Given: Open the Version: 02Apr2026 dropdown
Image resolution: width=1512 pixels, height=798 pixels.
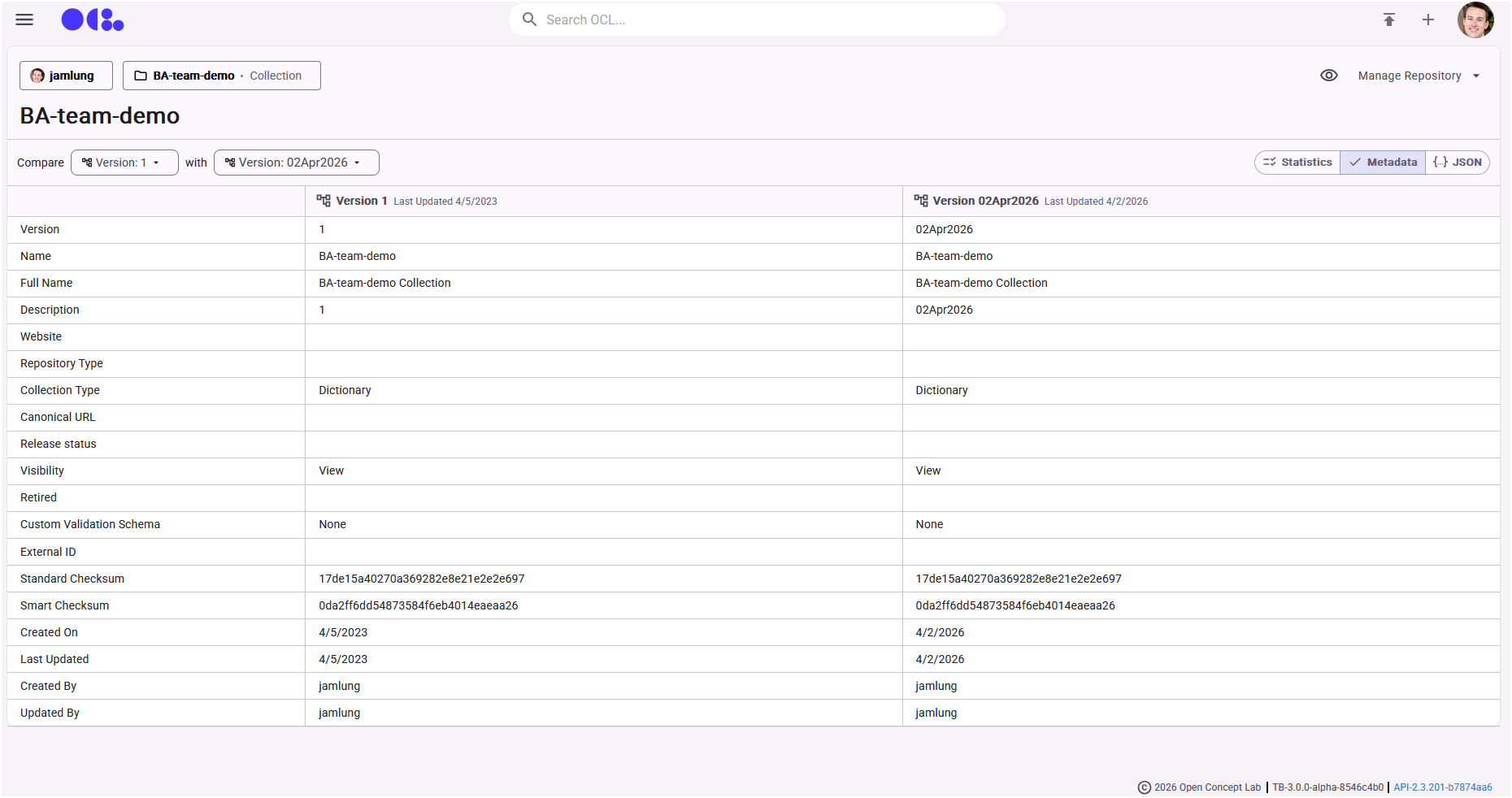Looking at the screenshot, I should coord(296,163).
